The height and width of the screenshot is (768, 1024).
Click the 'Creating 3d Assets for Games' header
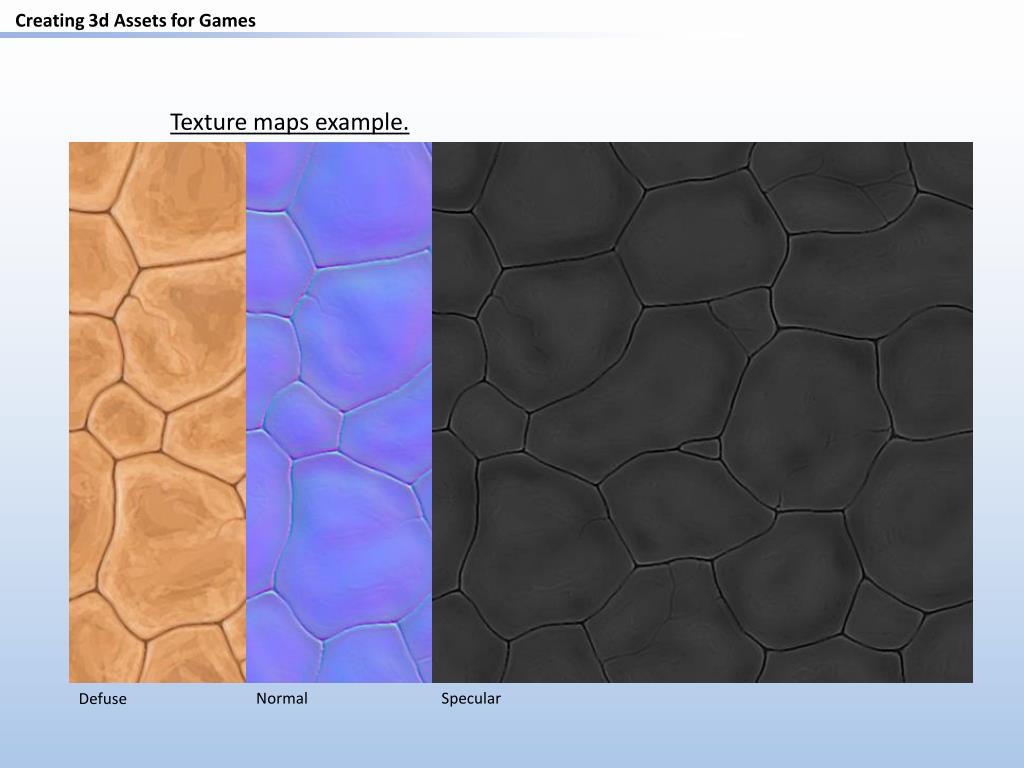(x=135, y=21)
